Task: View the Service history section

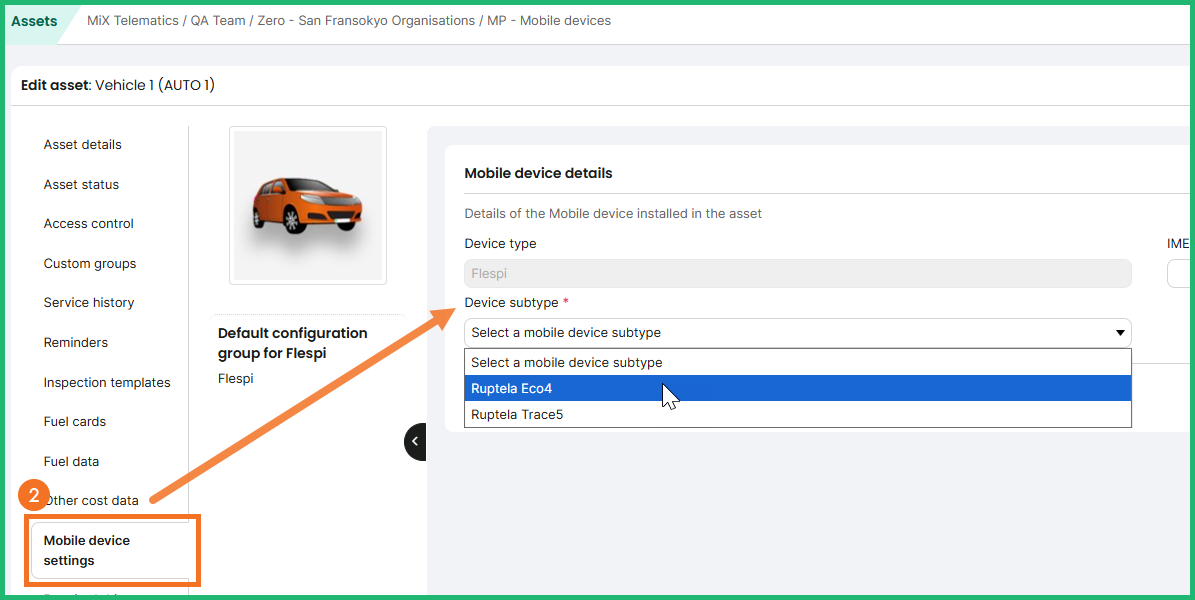Action: (88, 303)
